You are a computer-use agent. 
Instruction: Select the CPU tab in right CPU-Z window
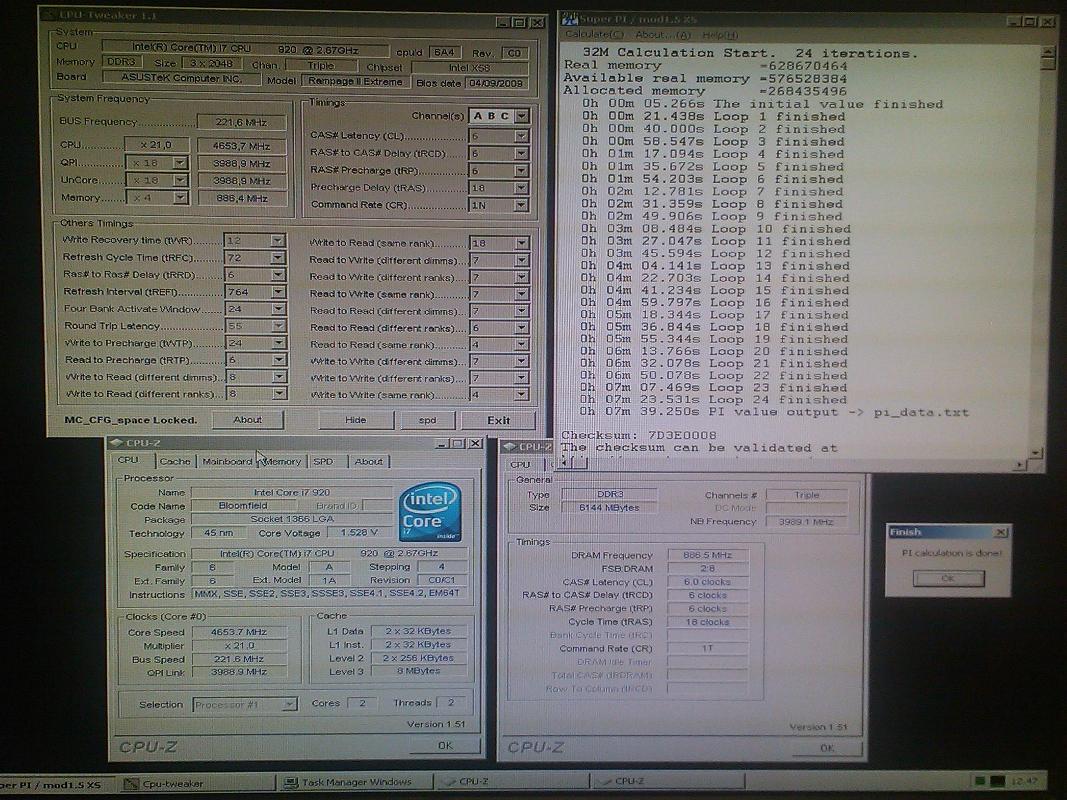coord(521,465)
